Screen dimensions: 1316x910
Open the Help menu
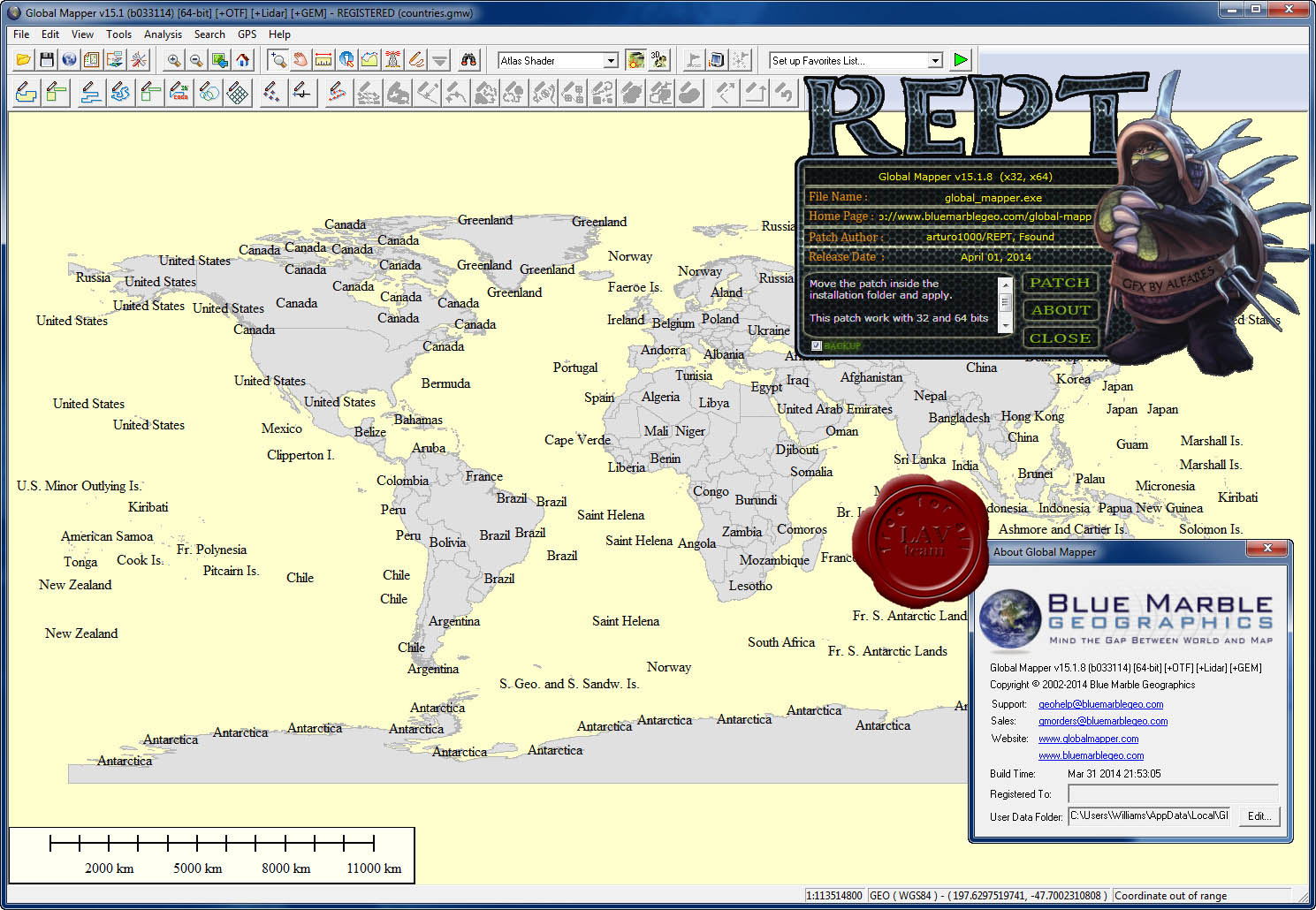pyautogui.click(x=279, y=34)
